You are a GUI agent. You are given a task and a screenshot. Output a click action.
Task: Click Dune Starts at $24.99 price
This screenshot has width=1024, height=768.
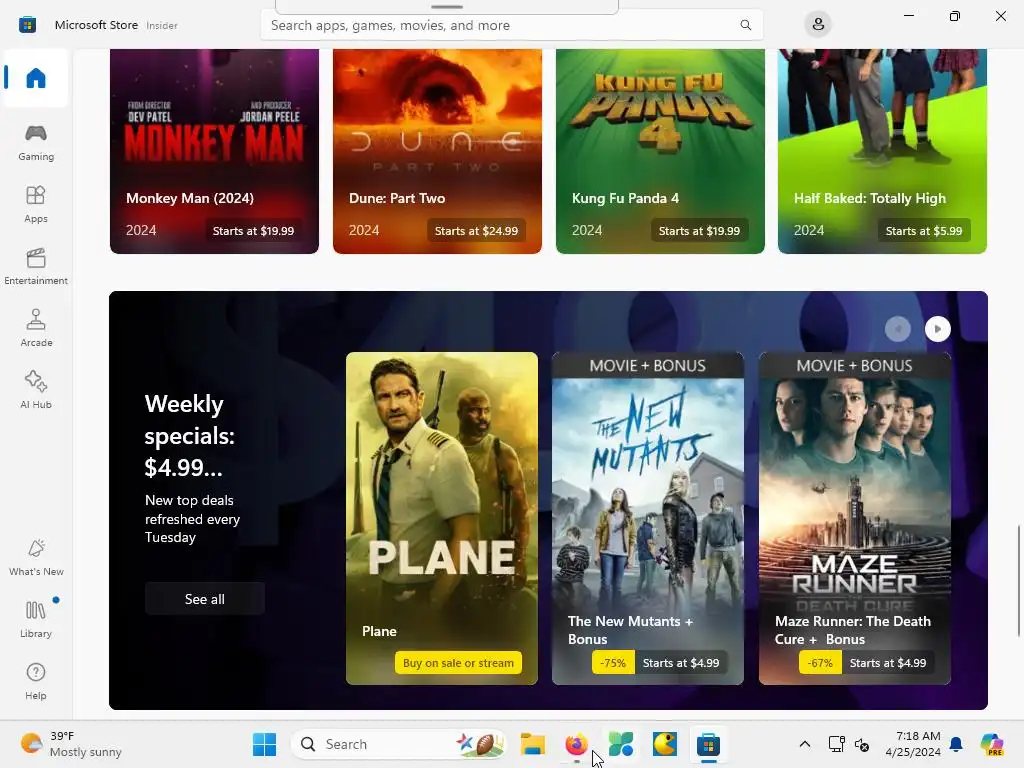point(476,231)
